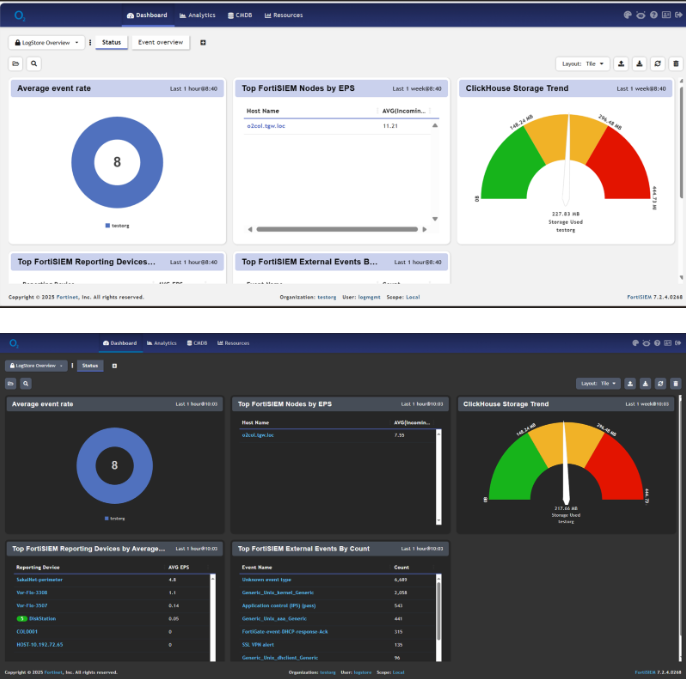The image size is (686, 679).
Task: Click the logout icon in the dark dashboard header
Action: click(x=678, y=343)
